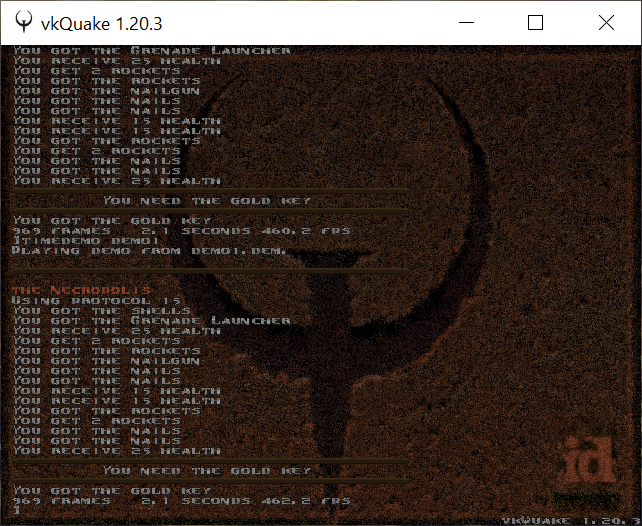Click 'You got the gold key' above 462.2 fps
This screenshot has width=642, height=526.
tap(112, 491)
